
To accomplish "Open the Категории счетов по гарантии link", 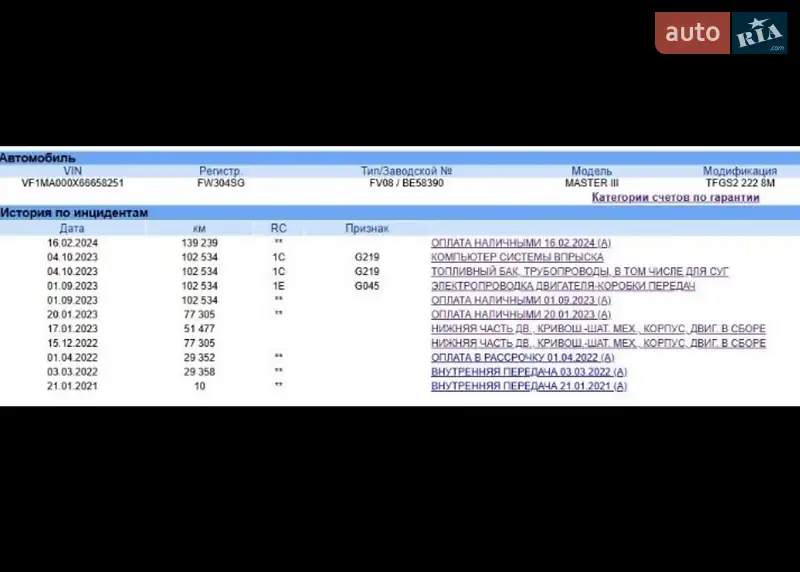I will 675,197.
